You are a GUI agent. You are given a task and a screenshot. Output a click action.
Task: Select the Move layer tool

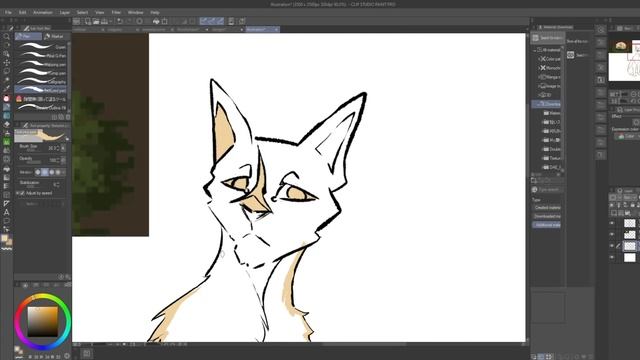point(7,62)
